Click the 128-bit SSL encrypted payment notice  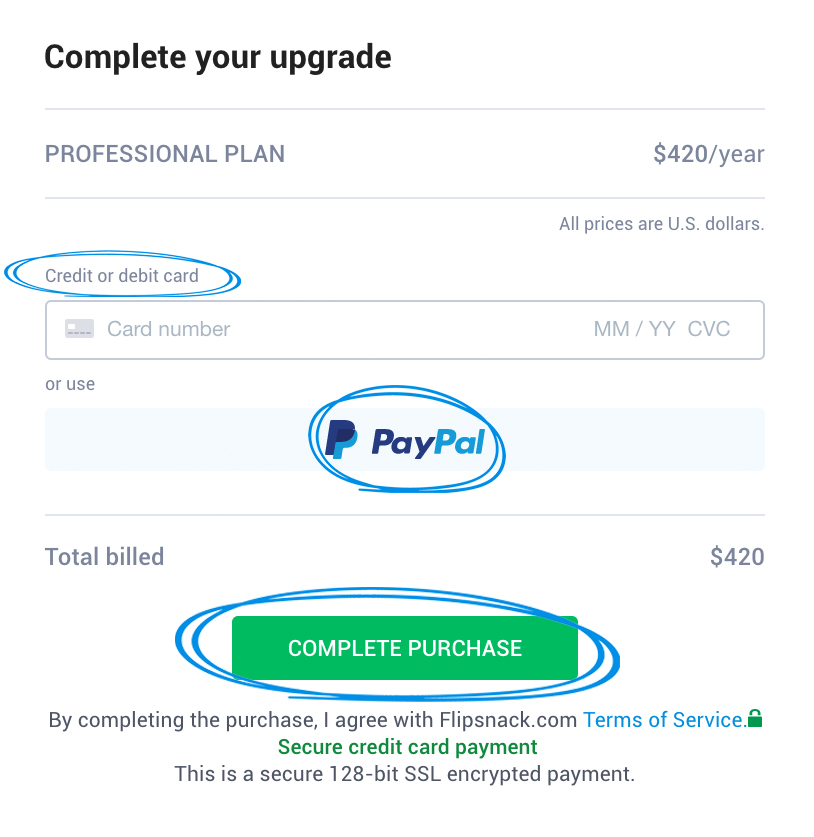pyautogui.click(x=405, y=774)
